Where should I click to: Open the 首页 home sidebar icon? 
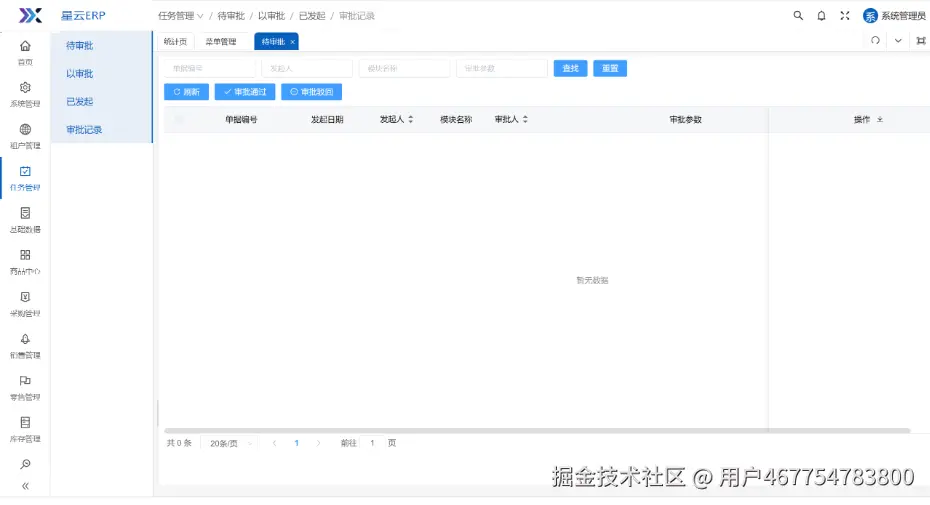coord(25,46)
